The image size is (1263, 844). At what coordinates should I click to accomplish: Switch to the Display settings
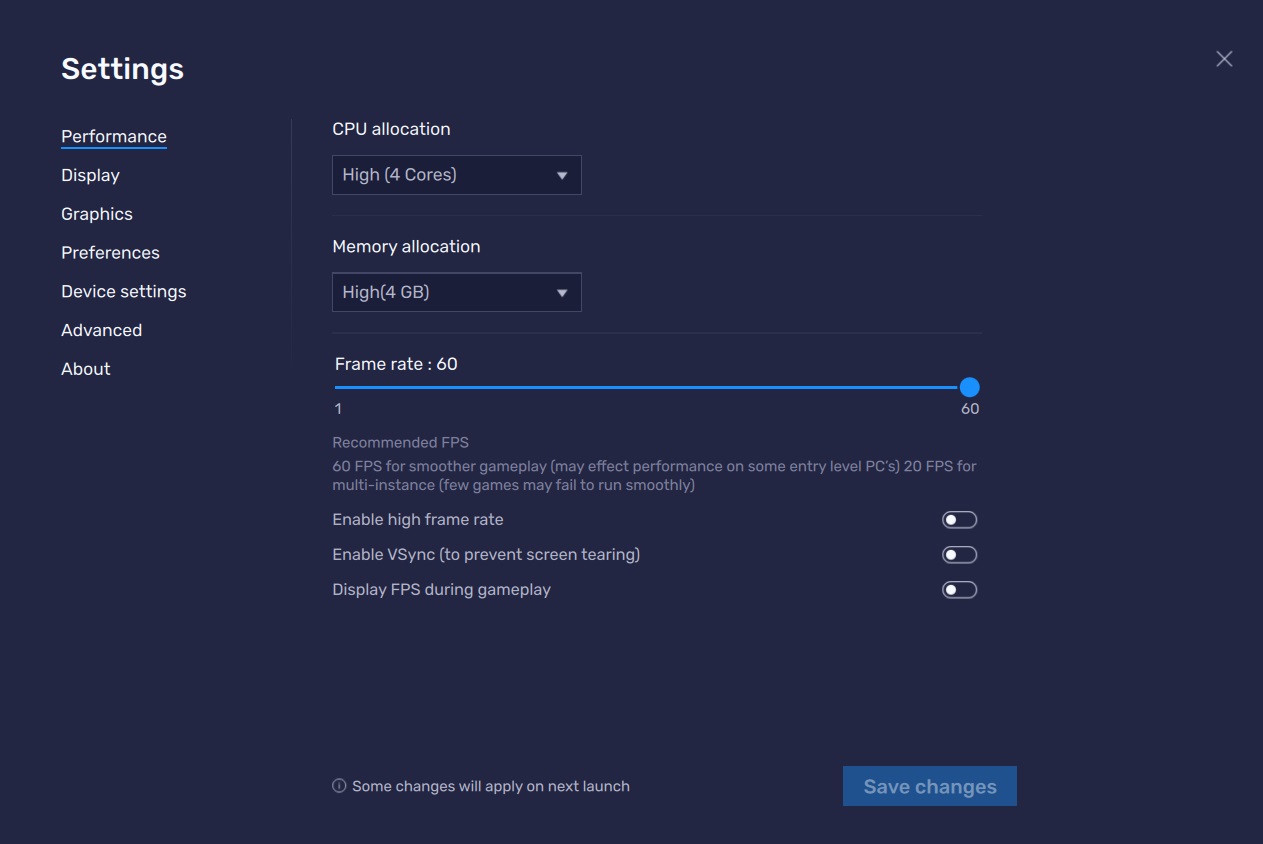[90, 175]
